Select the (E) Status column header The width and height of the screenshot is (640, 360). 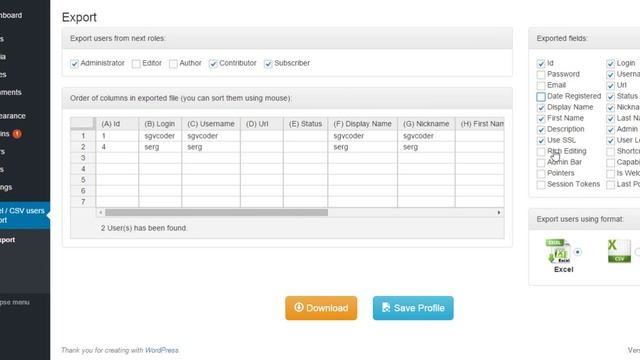pos(305,124)
